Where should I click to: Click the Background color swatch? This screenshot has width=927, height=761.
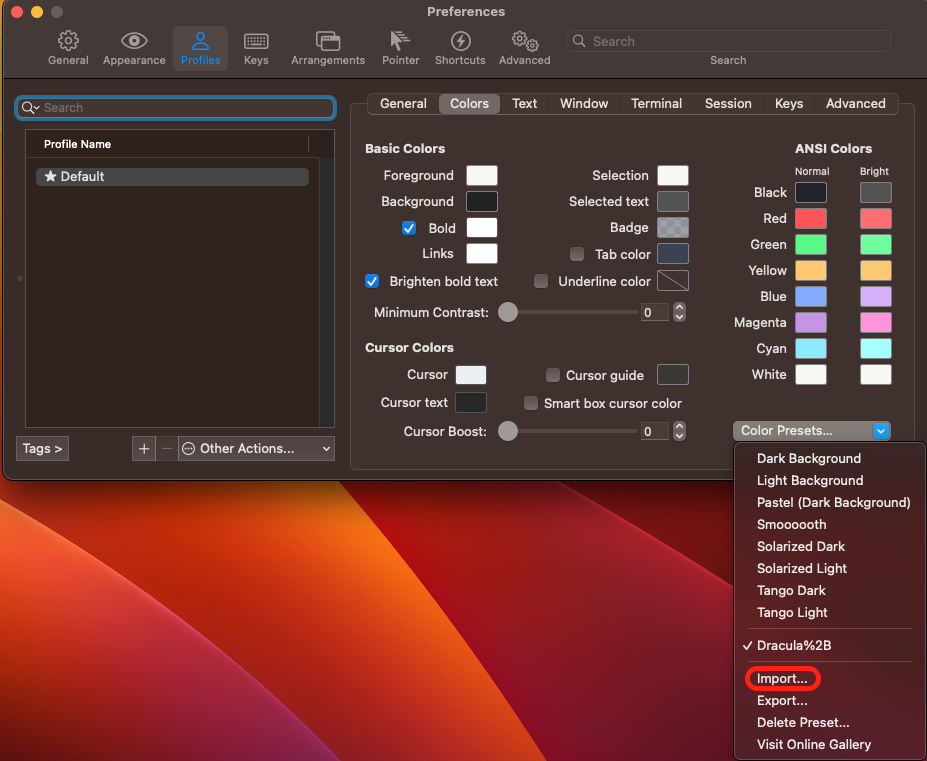click(482, 202)
